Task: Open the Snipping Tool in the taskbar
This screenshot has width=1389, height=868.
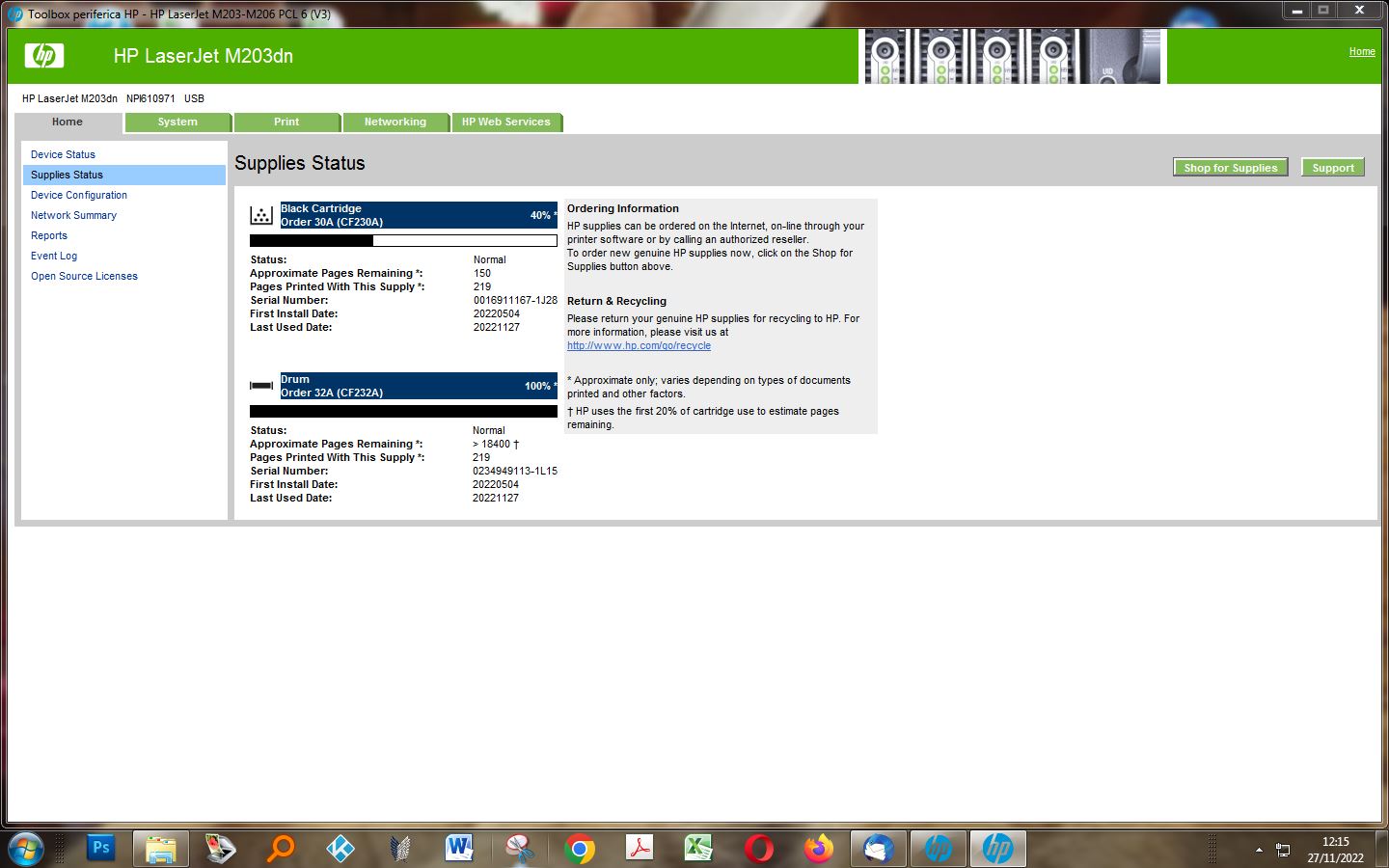Action: tap(520, 849)
